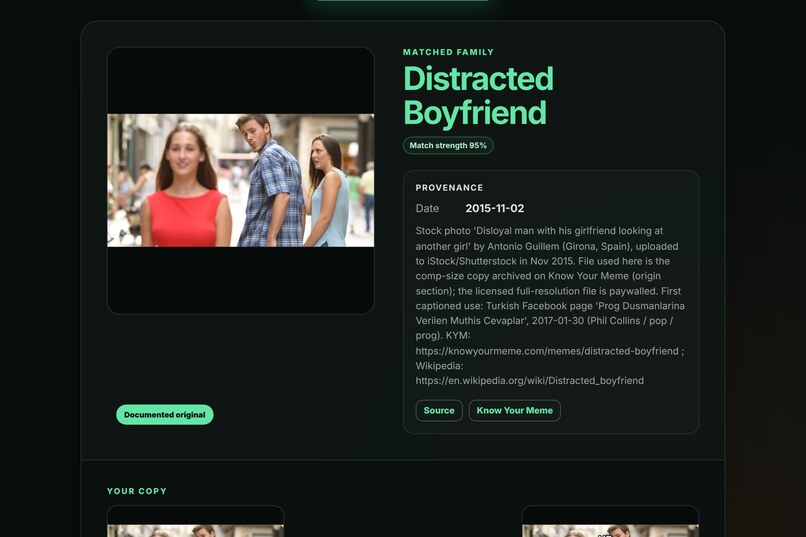The width and height of the screenshot is (806, 537).
Task: Click the YOUR COPY section label
Action: [137, 491]
